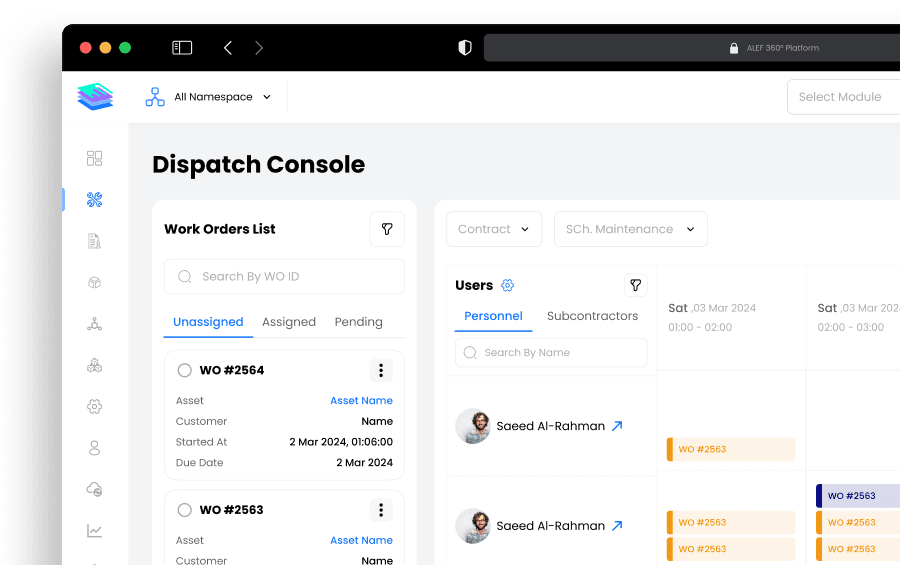This screenshot has width=900, height=565.
Task: Select the radio button for WO #2563
Action: coord(184,510)
